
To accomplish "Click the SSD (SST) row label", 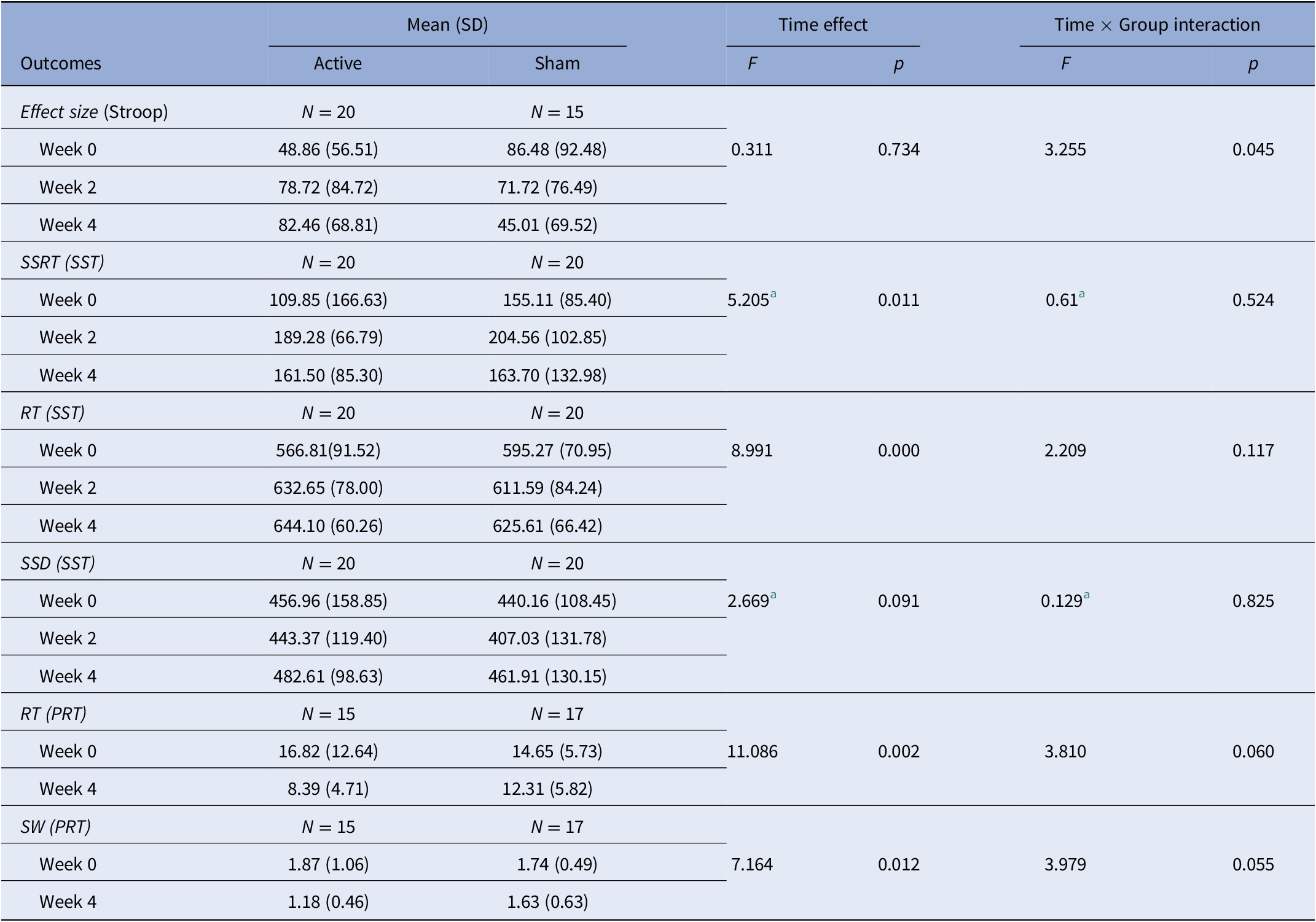I will pyautogui.click(x=58, y=563).
